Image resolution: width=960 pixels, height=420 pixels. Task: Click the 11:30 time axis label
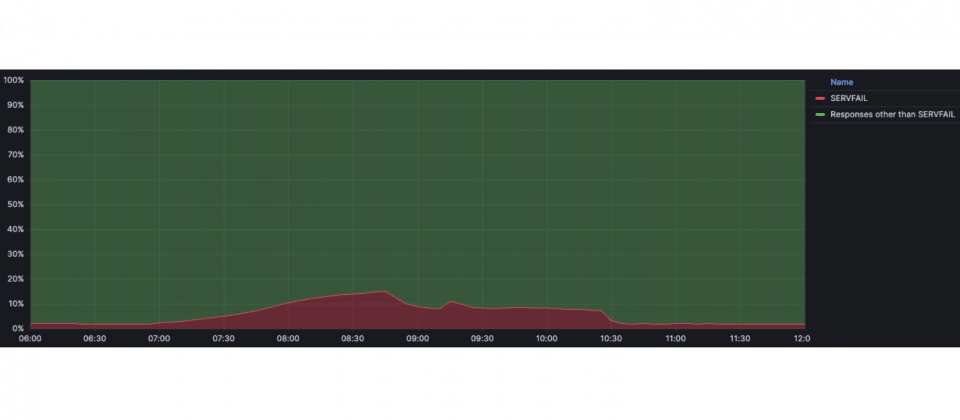740,339
